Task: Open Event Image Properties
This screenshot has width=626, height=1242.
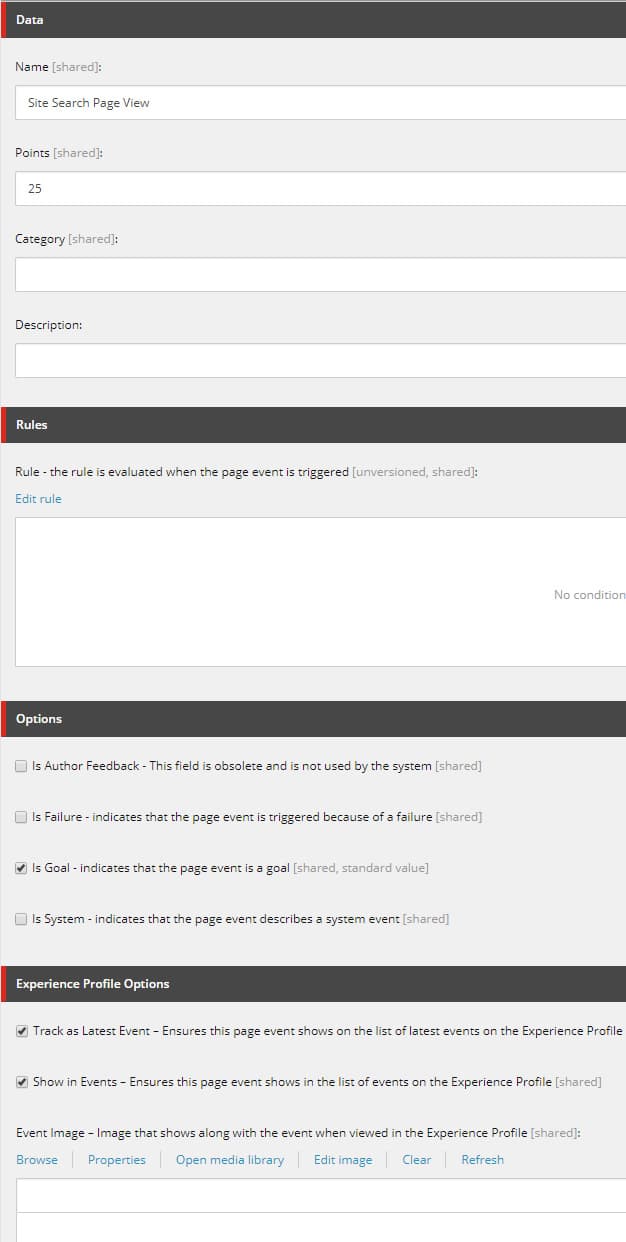Action: (x=117, y=1160)
